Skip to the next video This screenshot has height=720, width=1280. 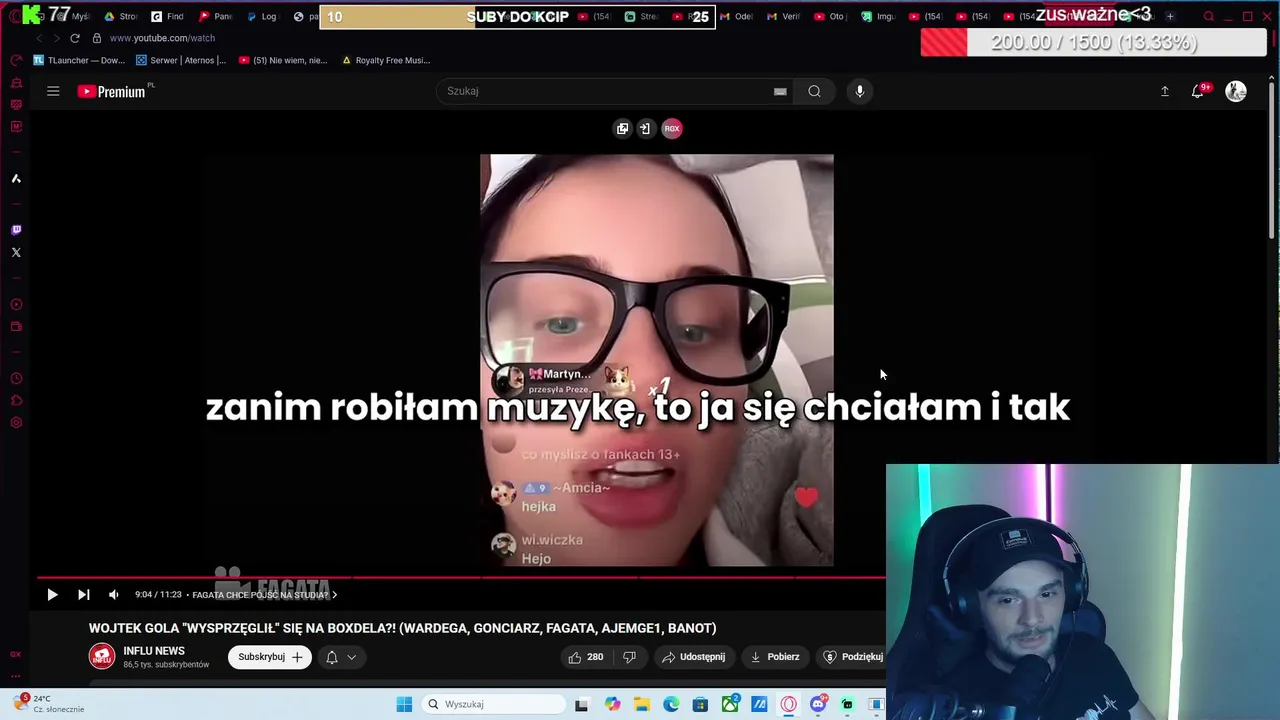click(x=84, y=594)
